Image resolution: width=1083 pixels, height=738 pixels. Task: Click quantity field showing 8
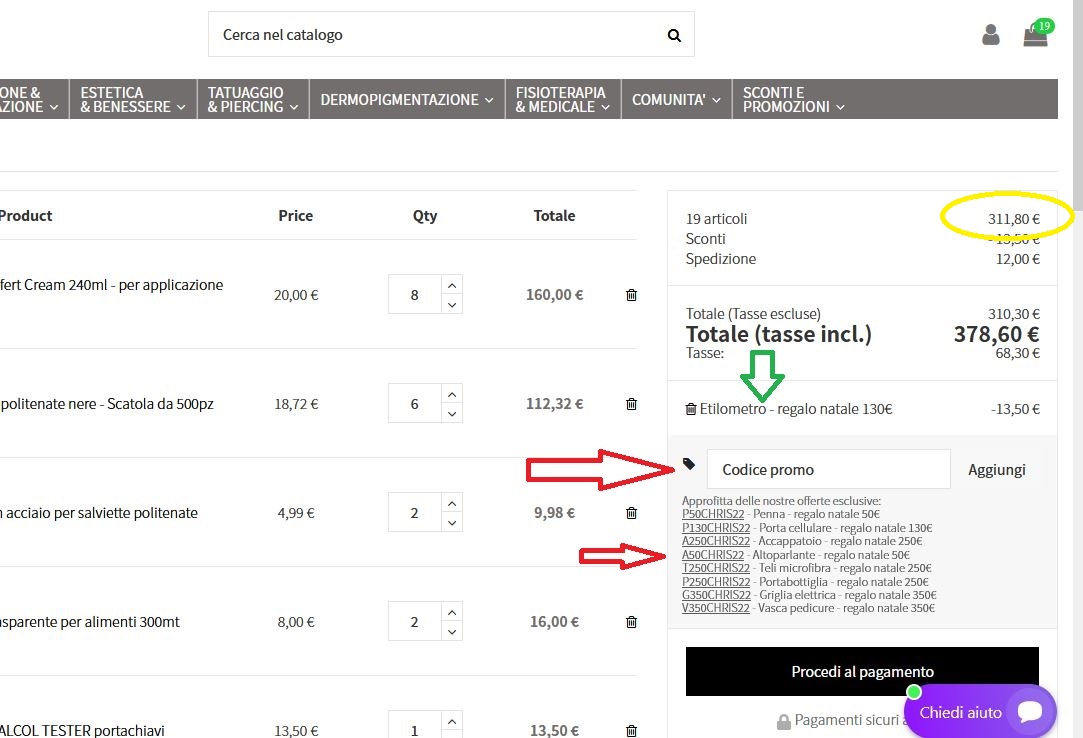pyautogui.click(x=414, y=295)
